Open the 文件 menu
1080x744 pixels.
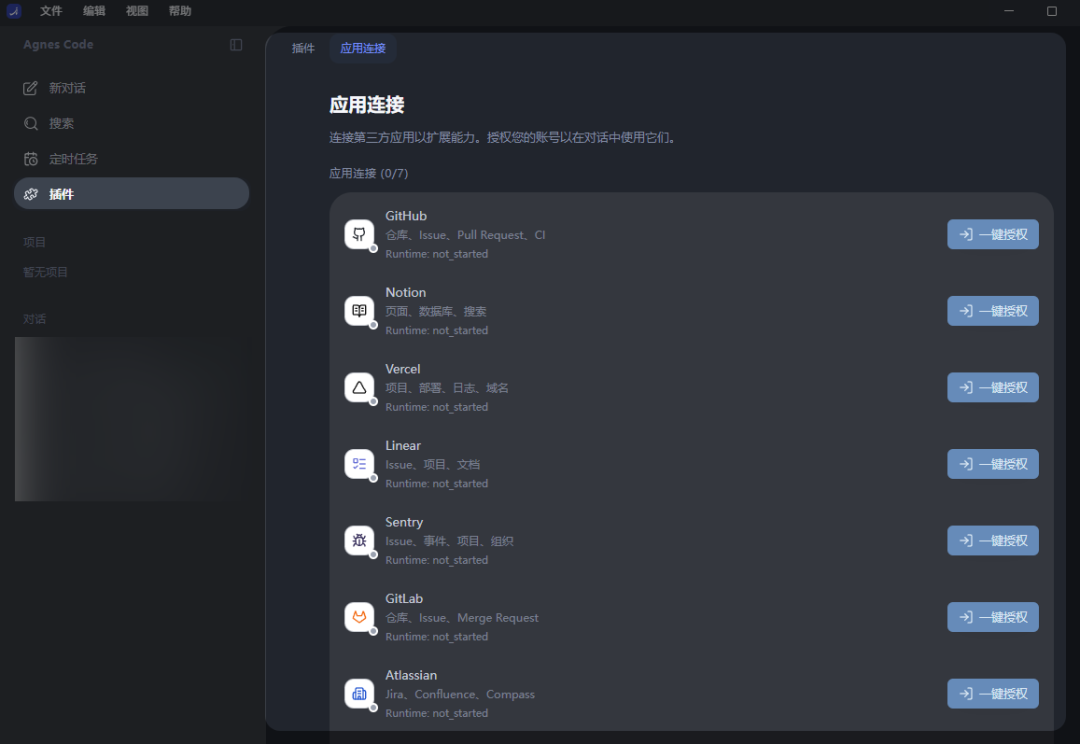coord(51,11)
